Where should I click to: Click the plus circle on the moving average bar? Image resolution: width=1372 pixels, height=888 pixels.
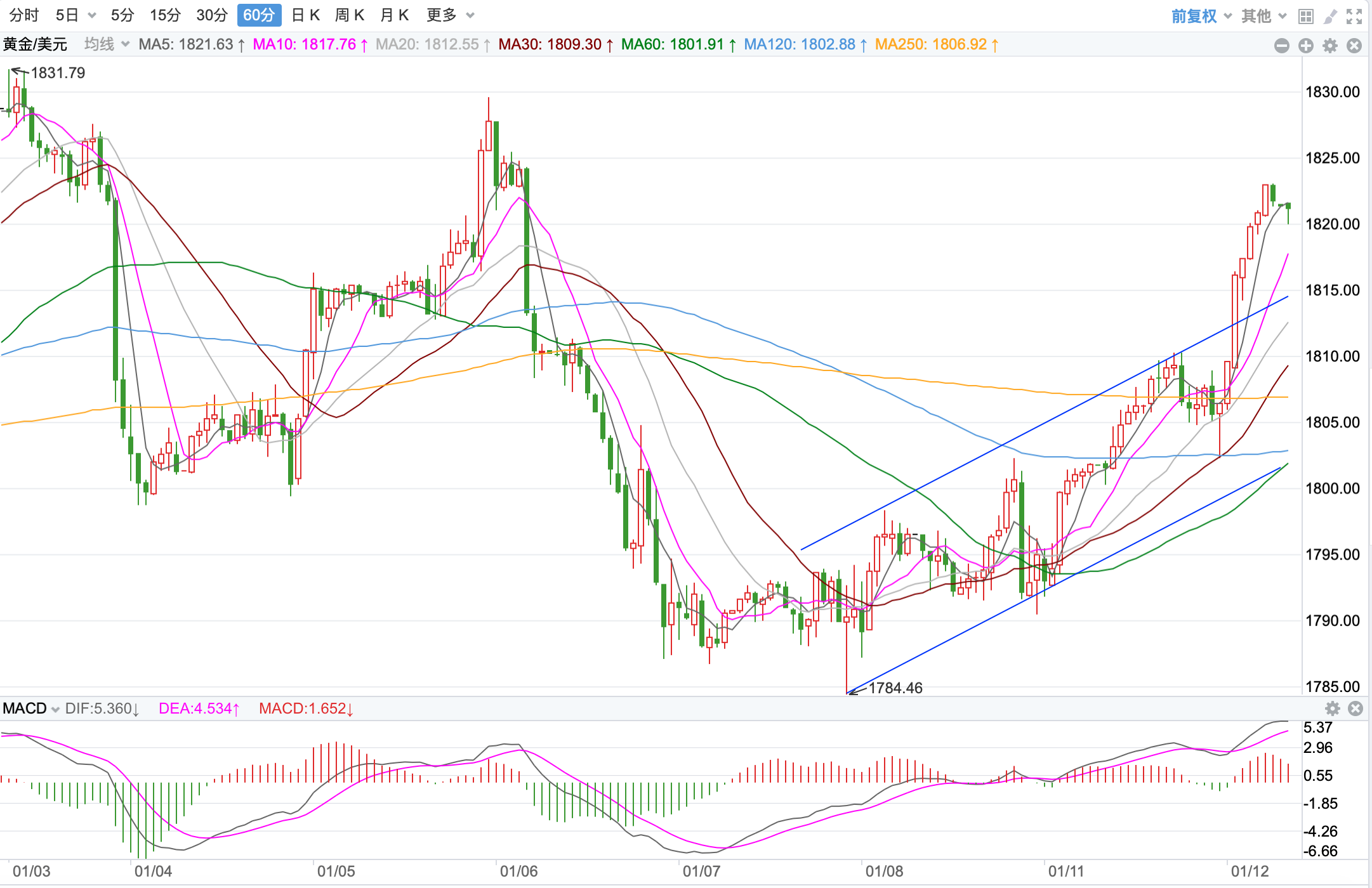[x=1306, y=46]
